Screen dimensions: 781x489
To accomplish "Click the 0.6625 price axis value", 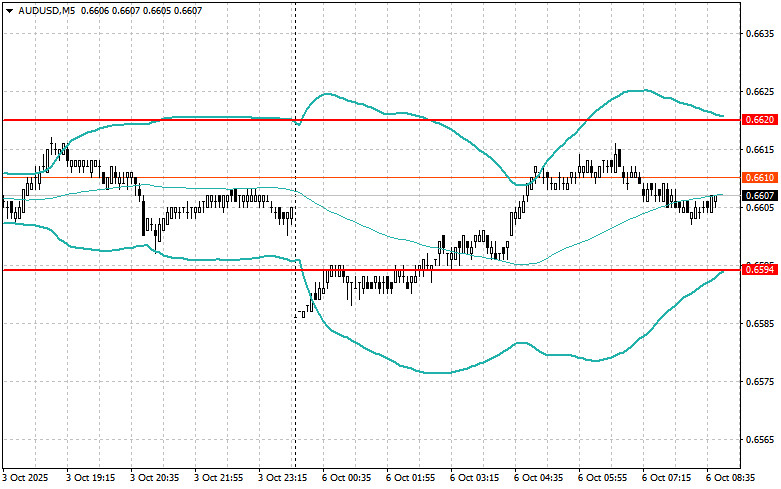I will click(760, 92).
